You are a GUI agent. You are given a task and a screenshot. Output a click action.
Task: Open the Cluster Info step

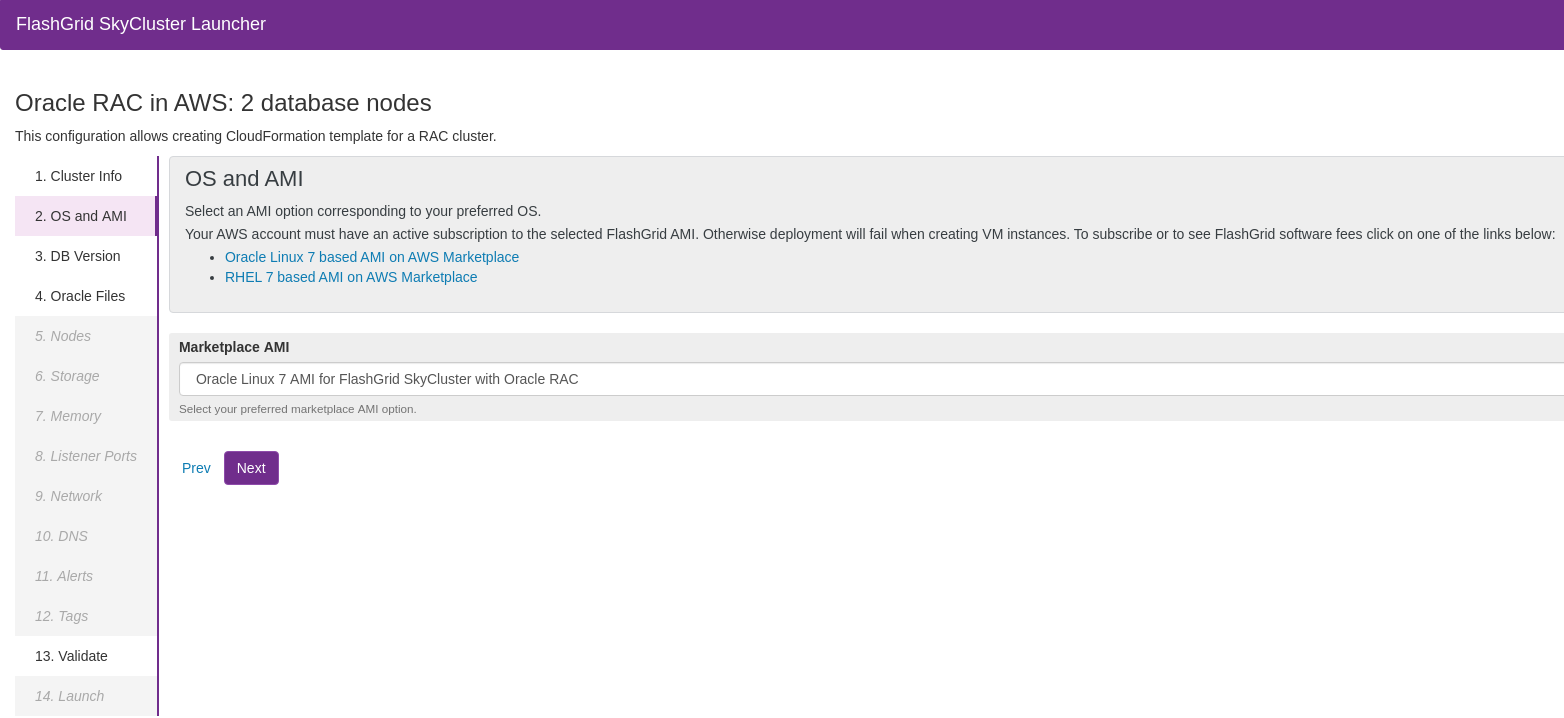click(x=78, y=176)
